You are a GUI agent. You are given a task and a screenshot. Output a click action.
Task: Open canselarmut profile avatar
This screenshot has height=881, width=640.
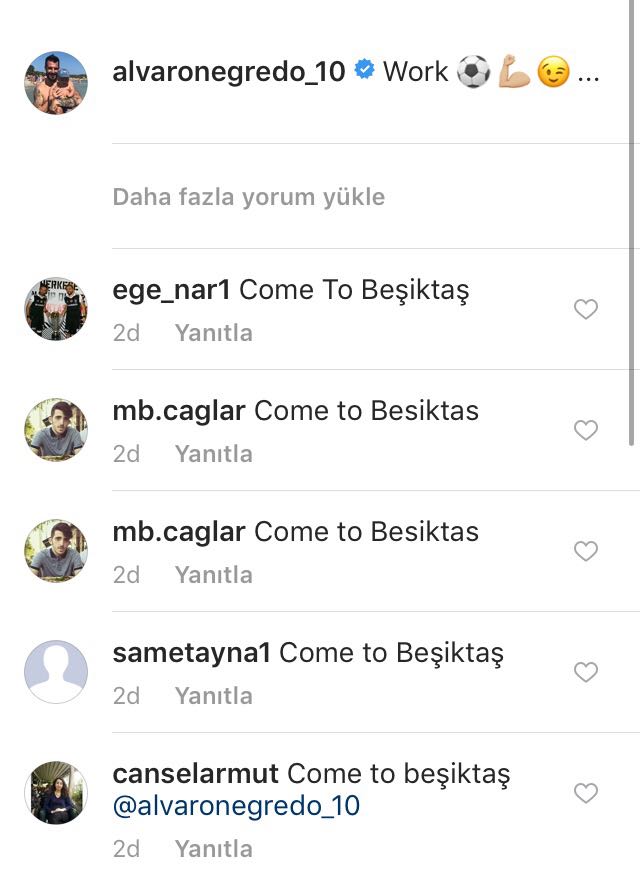tap(56, 792)
